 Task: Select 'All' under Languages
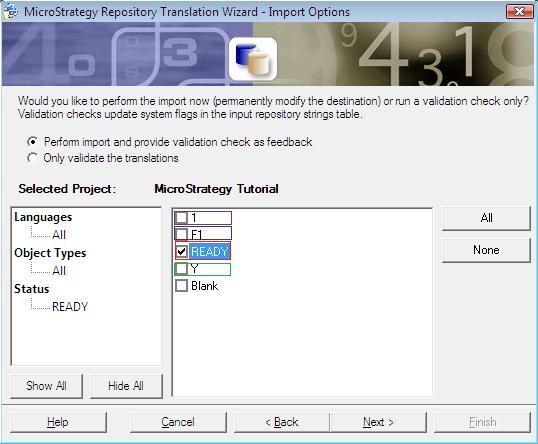(x=59, y=235)
